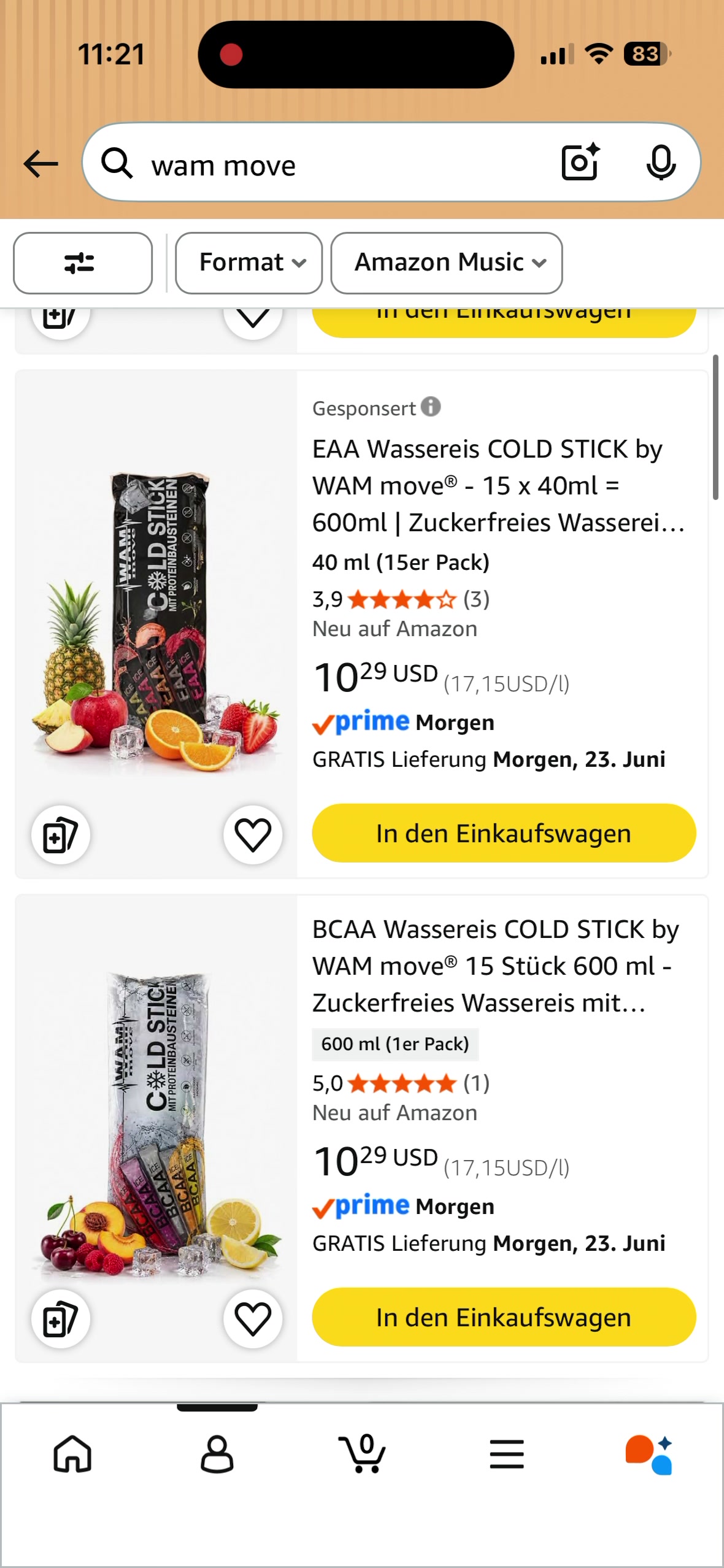Open the account profile tab
This screenshot has width=724, height=1568.
point(217,1453)
